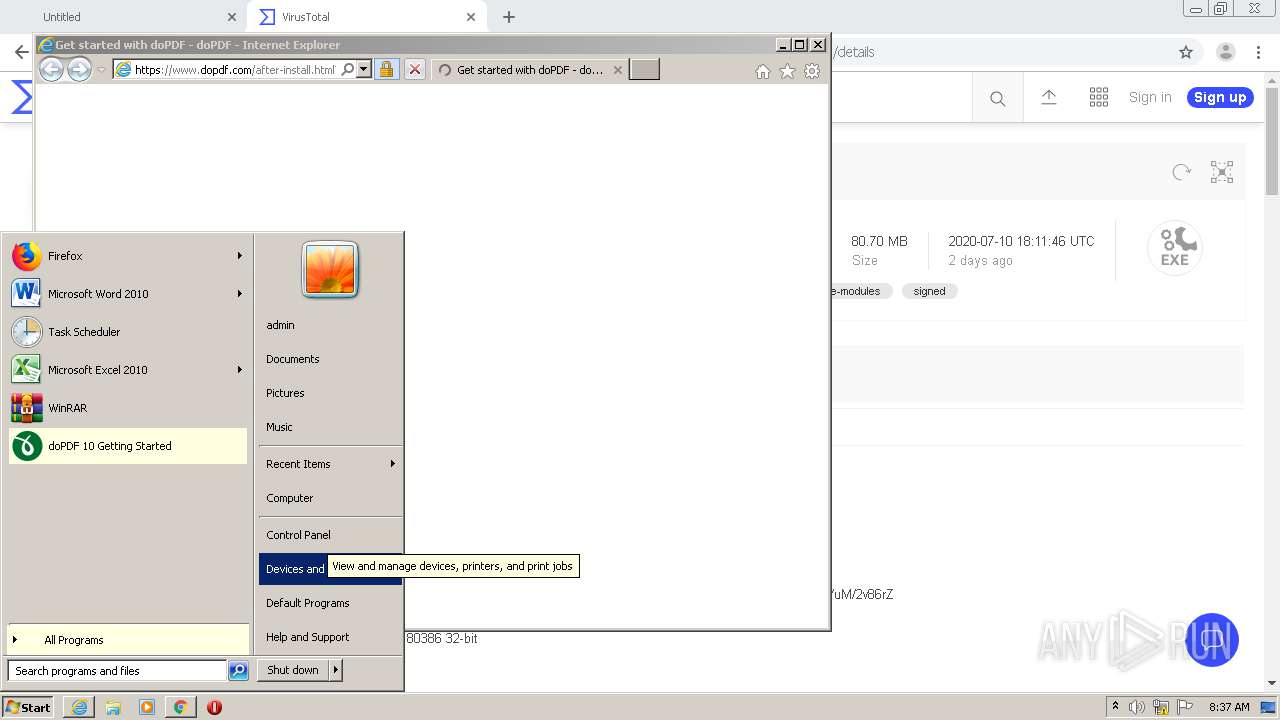The width and height of the screenshot is (1280, 720).
Task: Click Chrome back arrow
Action: point(21,52)
